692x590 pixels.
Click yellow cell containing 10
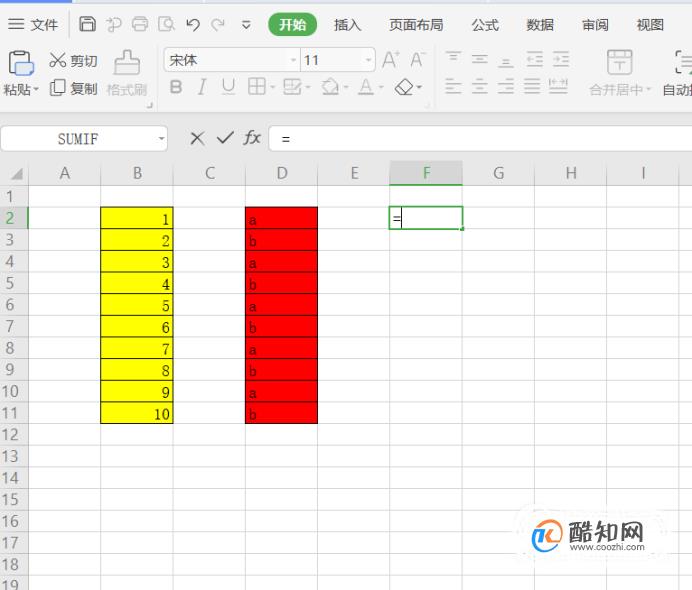tap(137, 413)
